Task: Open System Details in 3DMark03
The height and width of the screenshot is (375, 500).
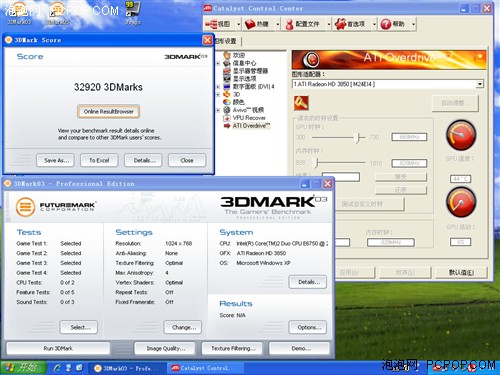Action: (x=308, y=282)
